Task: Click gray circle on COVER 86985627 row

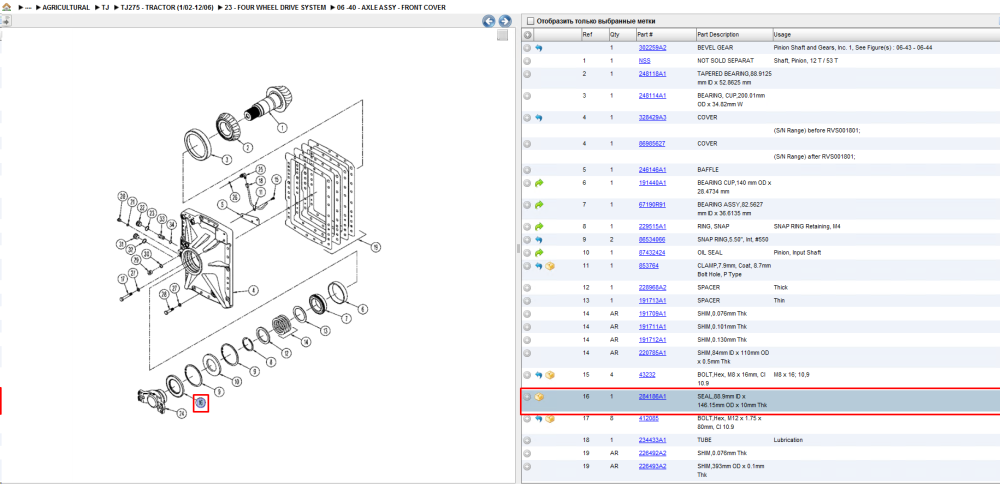Action: [527, 144]
